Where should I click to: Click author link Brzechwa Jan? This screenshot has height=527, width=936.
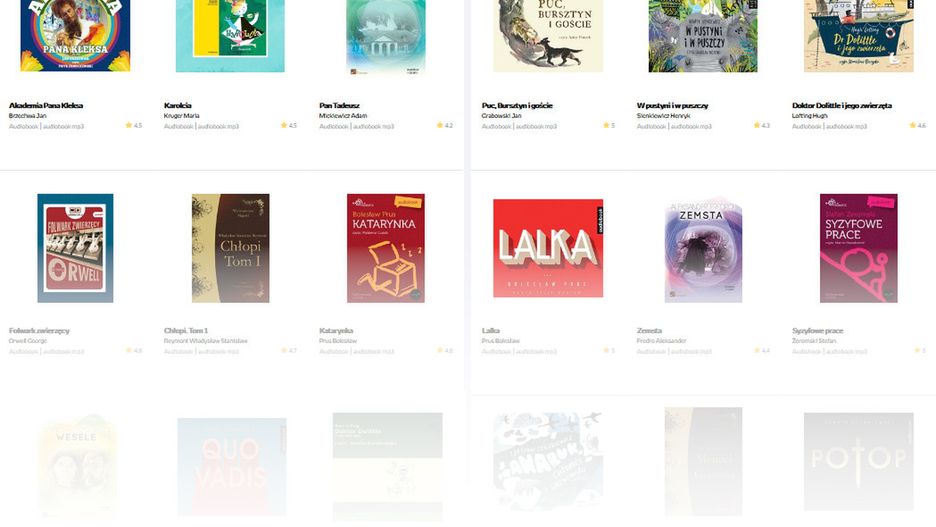27,116
